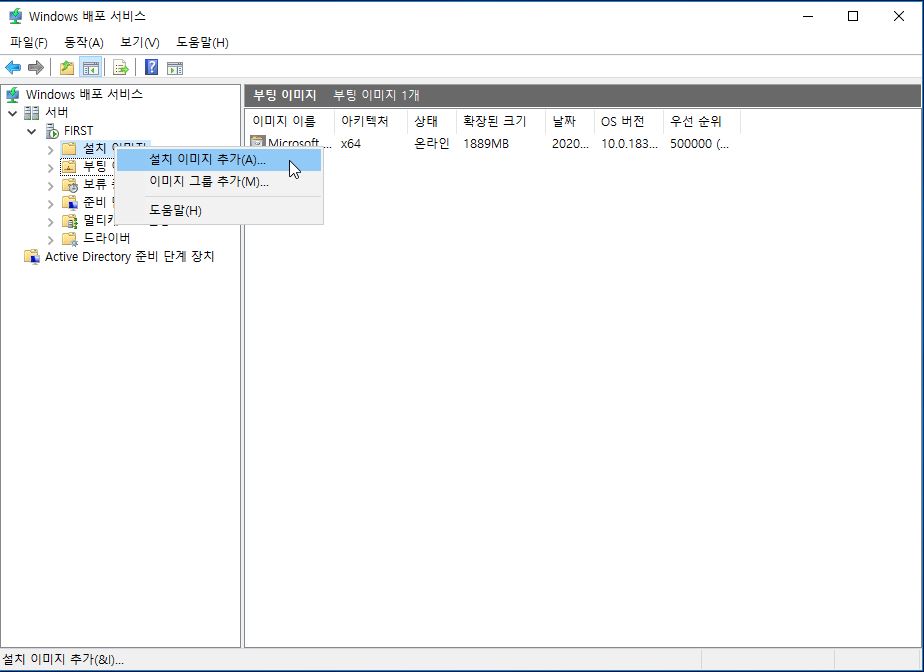Screen dimensions: 924x672
Task: Open the 동작(A) menu
Action: (84, 42)
